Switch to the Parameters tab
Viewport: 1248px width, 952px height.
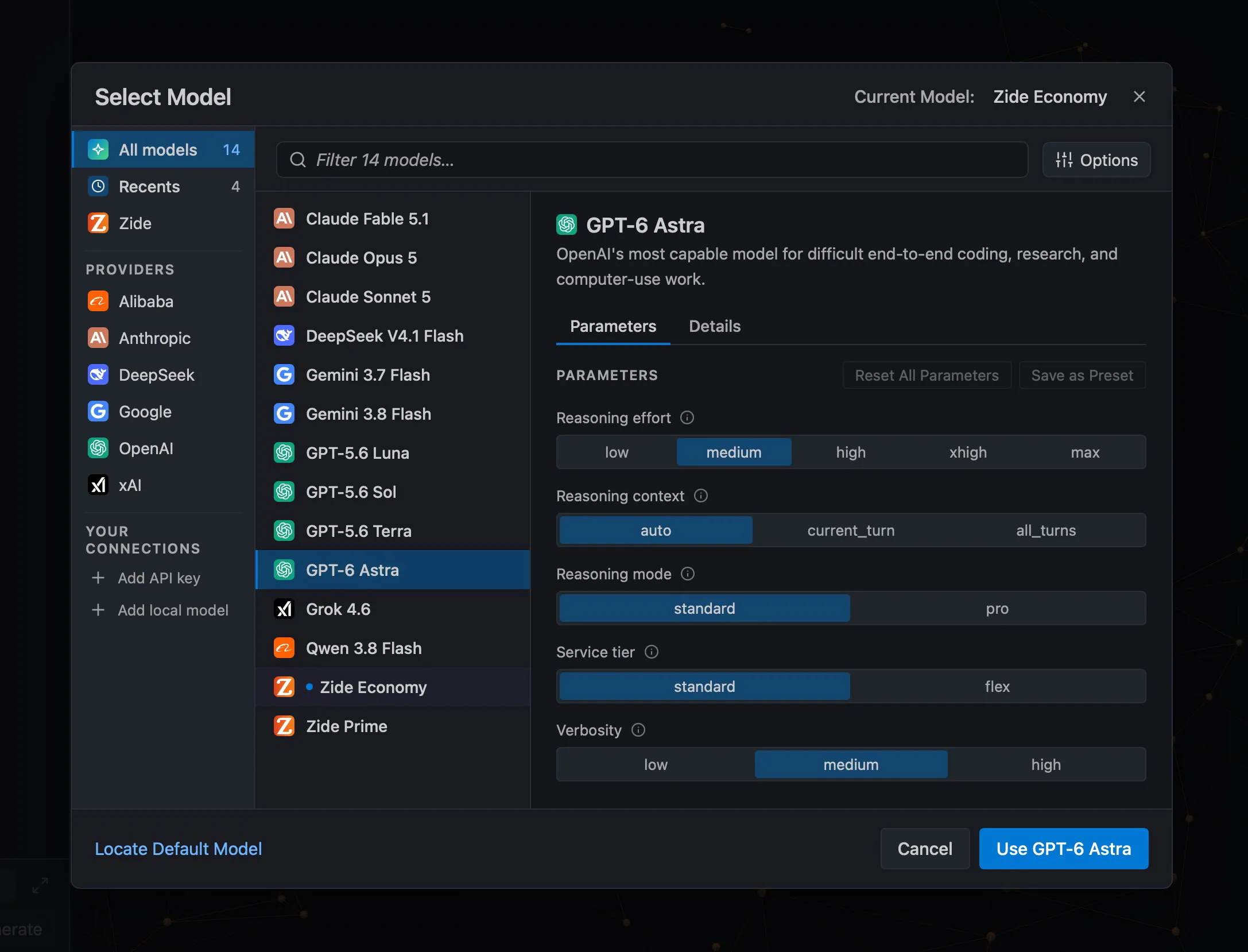[613, 326]
